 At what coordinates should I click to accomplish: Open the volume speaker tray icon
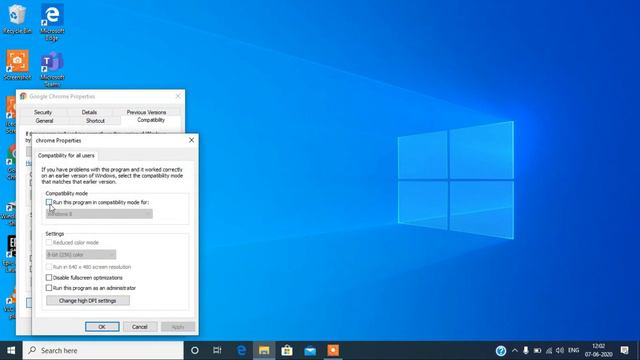(x=560, y=351)
